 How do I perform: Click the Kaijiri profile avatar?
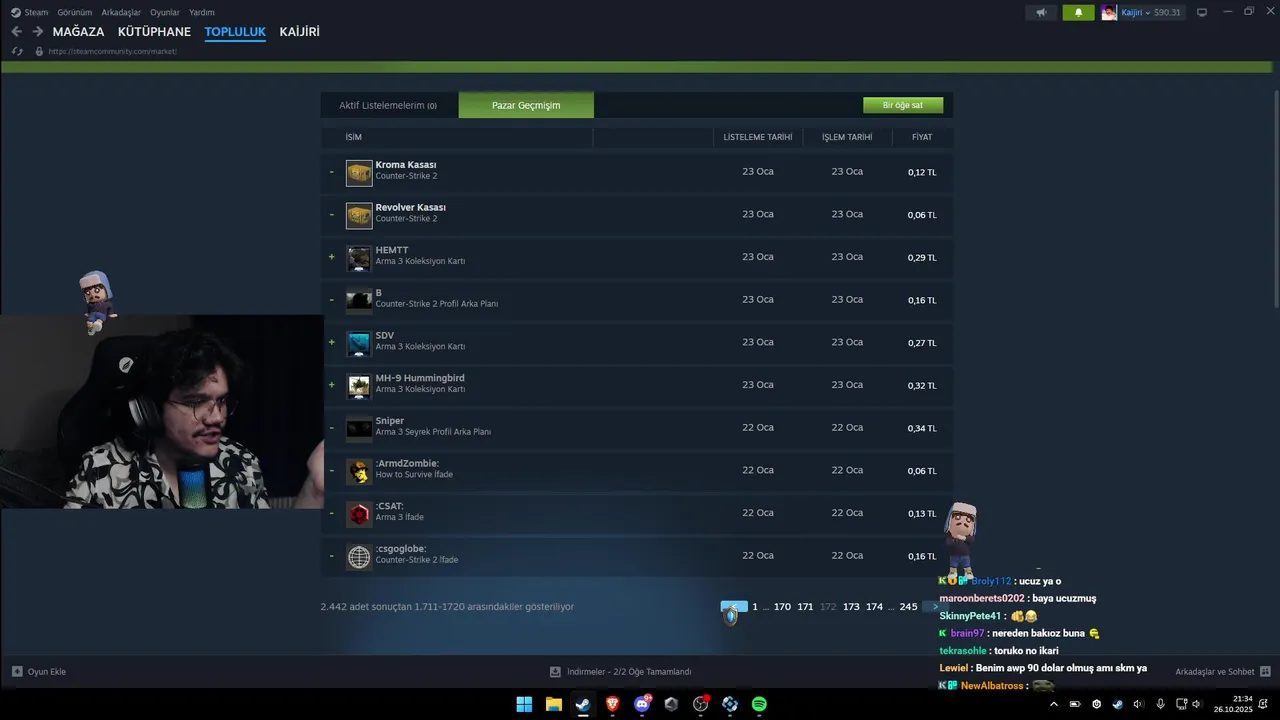point(1109,12)
